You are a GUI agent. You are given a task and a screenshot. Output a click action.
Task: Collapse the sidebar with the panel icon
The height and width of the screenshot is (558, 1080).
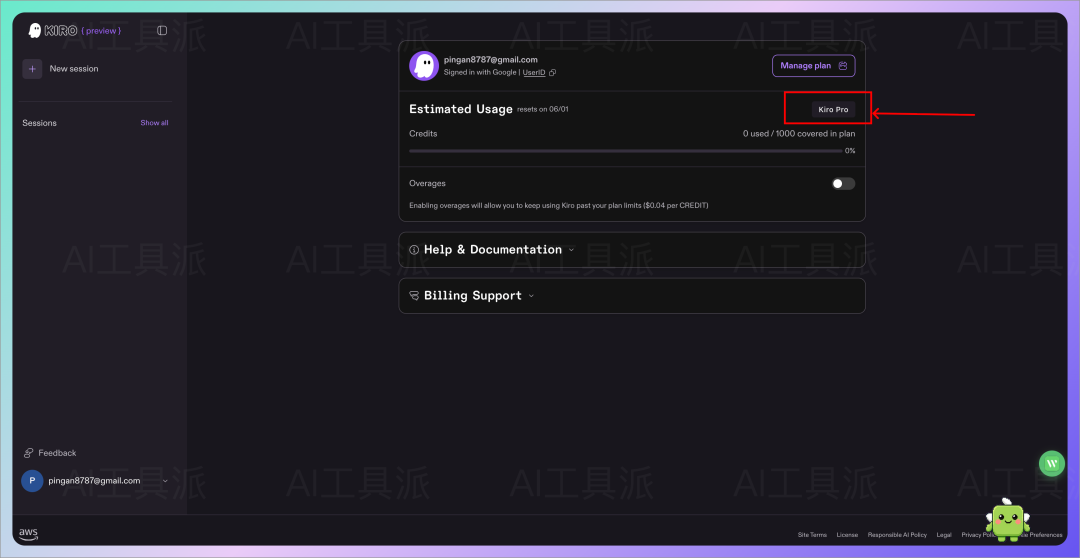pos(162,30)
